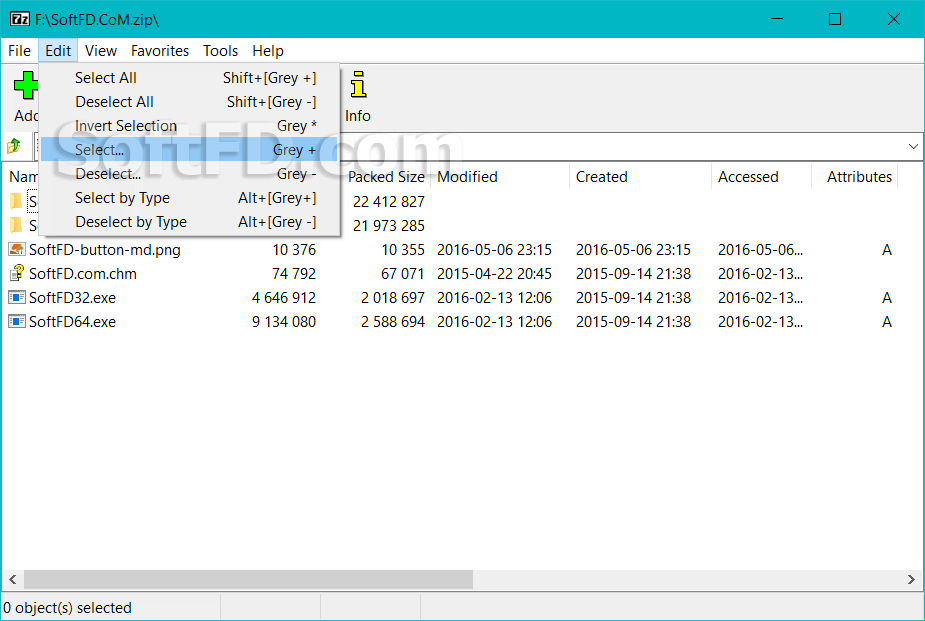This screenshot has width=925, height=621.
Task: Select the SoftFD-button-md.png file name
Action: click(x=104, y=250)
